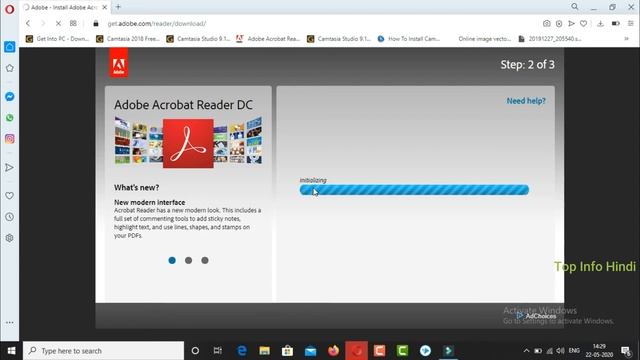Open Microsoft Store from taskbar

tap(287, 351)
